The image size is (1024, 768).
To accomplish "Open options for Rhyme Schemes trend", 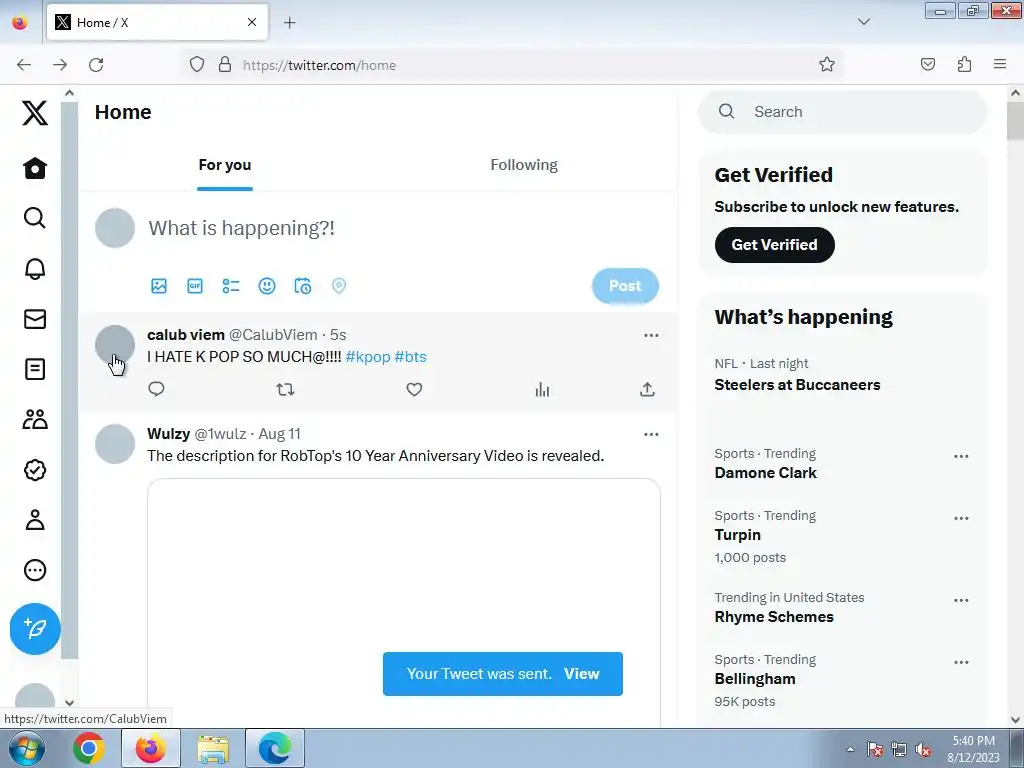I will click(x=961, y=601).
